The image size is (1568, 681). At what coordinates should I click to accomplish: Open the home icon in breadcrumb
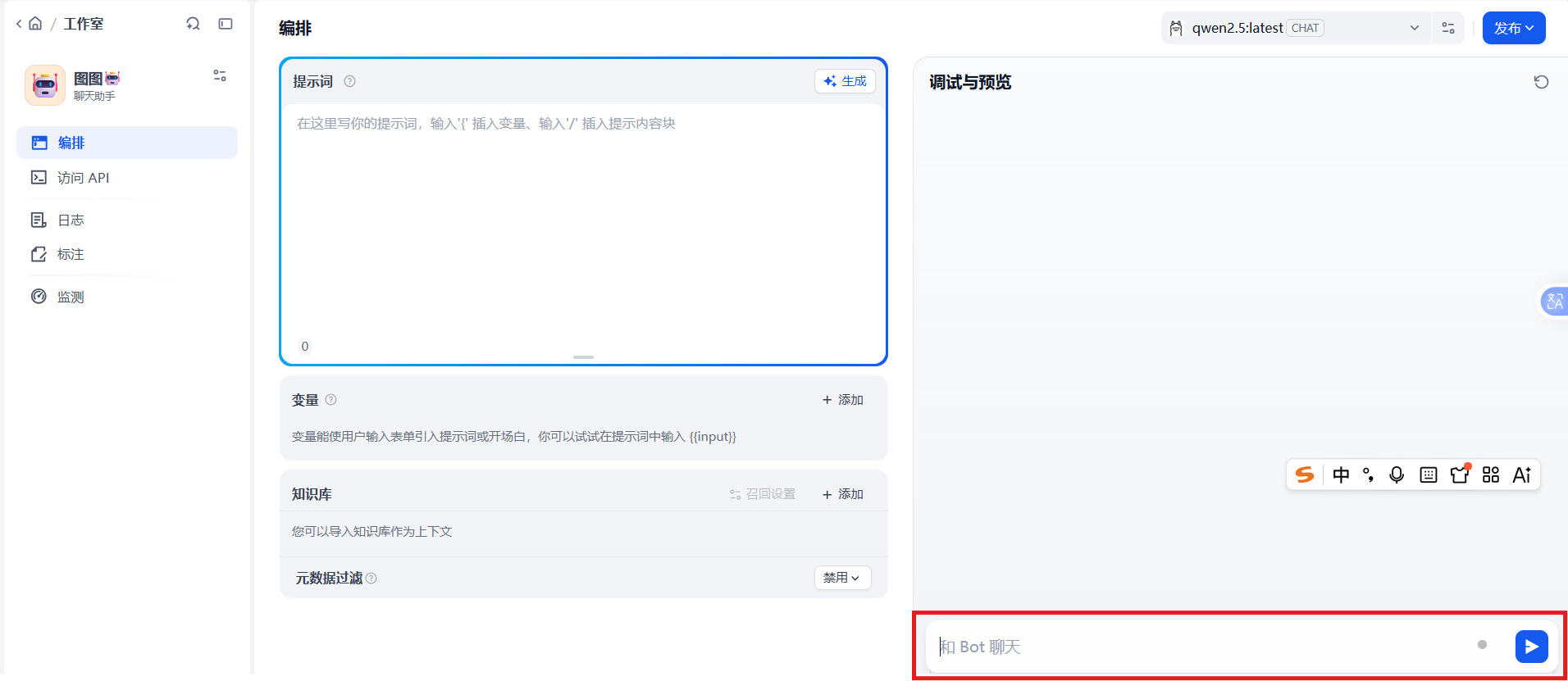35,24
